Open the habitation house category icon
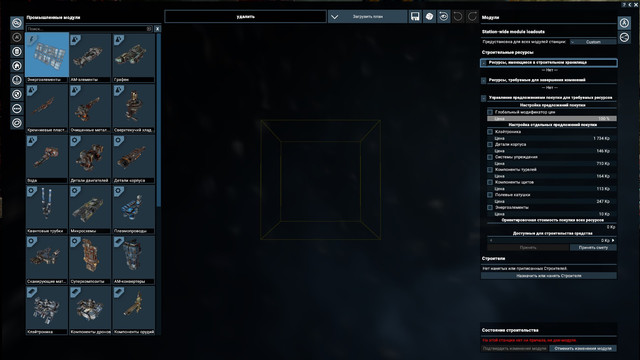Image resolution: width=640 pixels, height=360 pixels. 17,66
